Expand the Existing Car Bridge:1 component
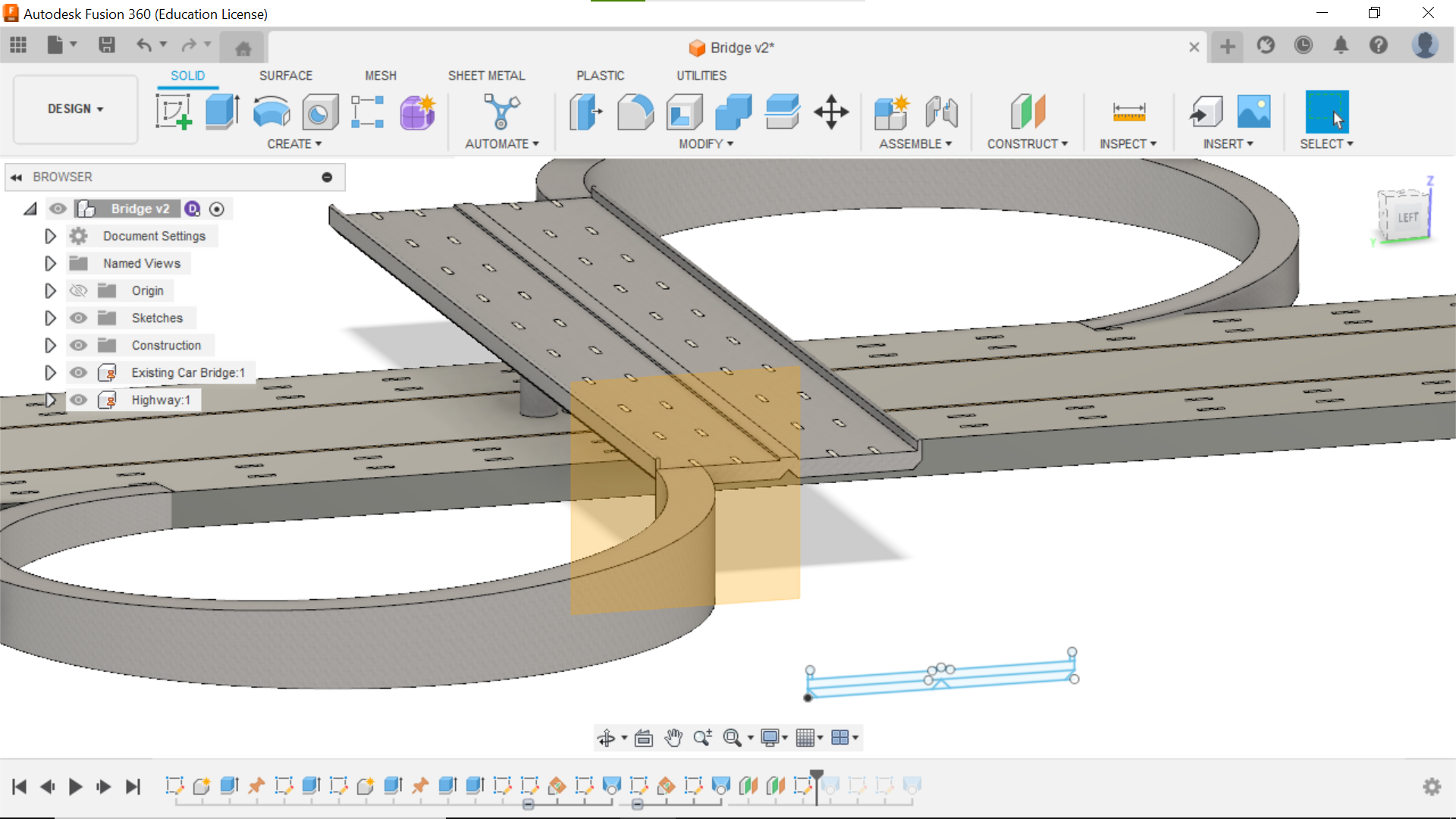 pyautogui.click(x=50, y=372)
